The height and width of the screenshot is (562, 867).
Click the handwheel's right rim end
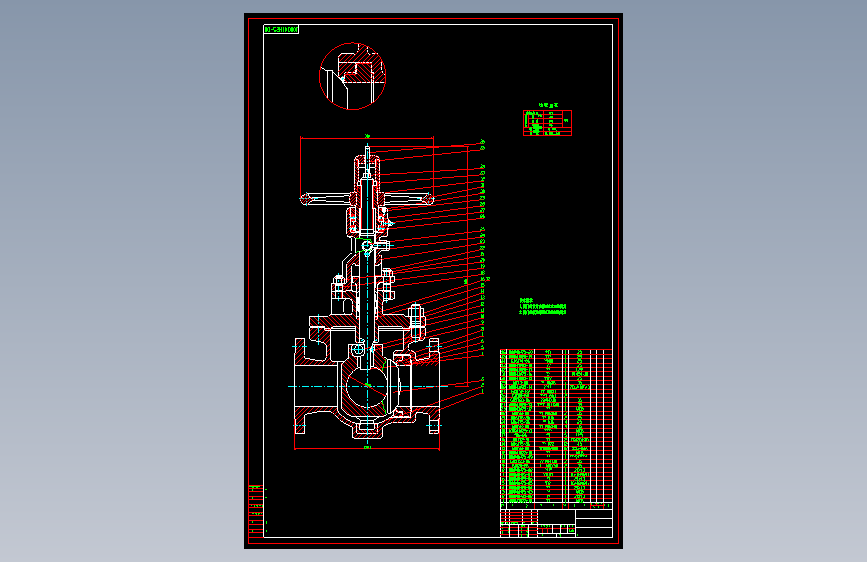429,199
